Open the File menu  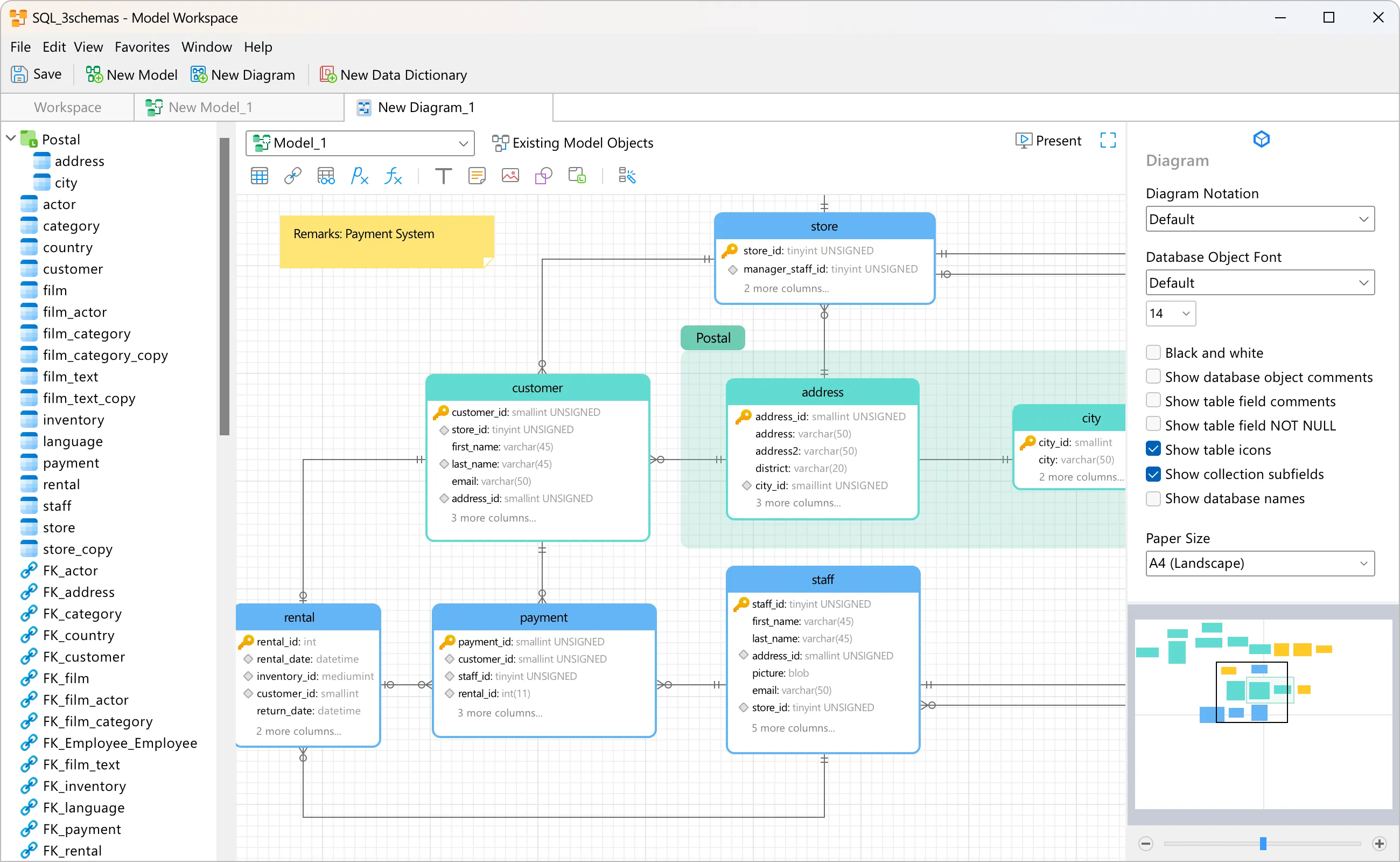point(20,47)
